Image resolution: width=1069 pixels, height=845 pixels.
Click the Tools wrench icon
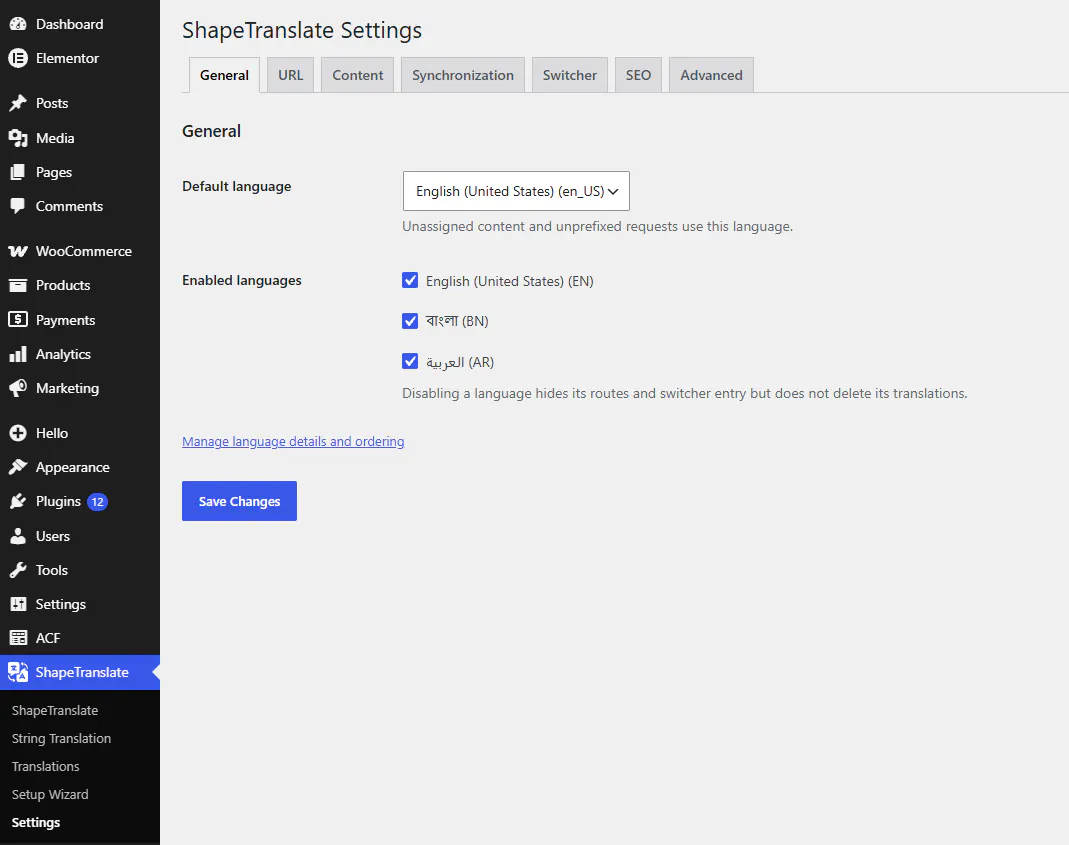coord(18,570)
